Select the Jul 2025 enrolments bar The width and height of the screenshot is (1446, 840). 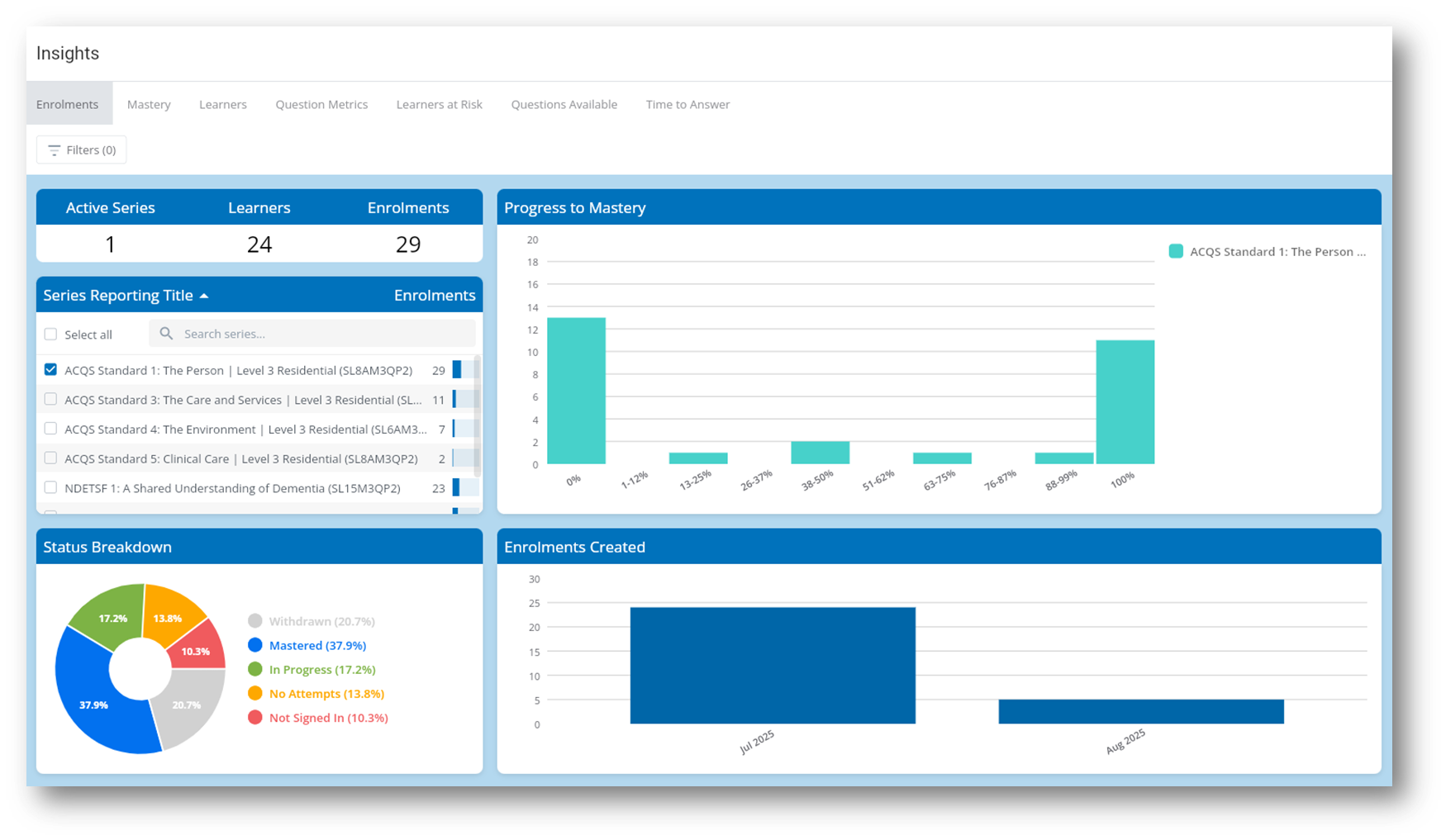(772, 666)
